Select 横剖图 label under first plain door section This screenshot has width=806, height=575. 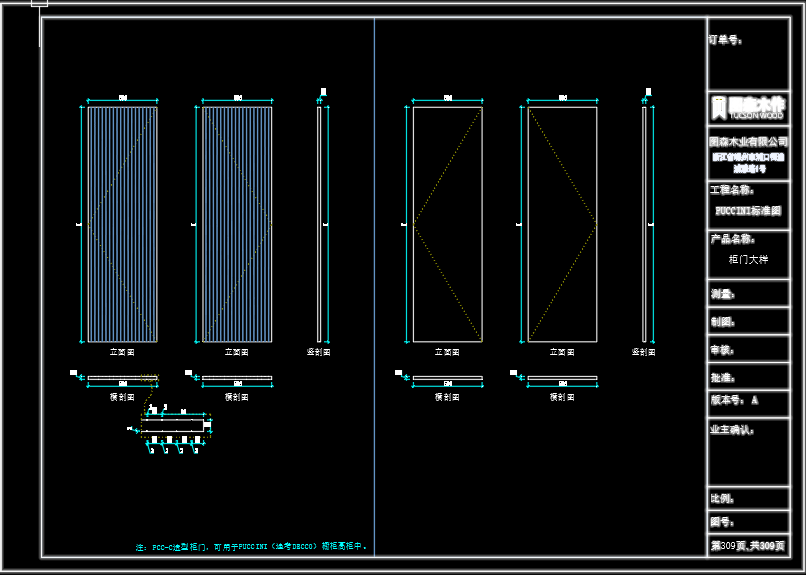tap(447, 397)
